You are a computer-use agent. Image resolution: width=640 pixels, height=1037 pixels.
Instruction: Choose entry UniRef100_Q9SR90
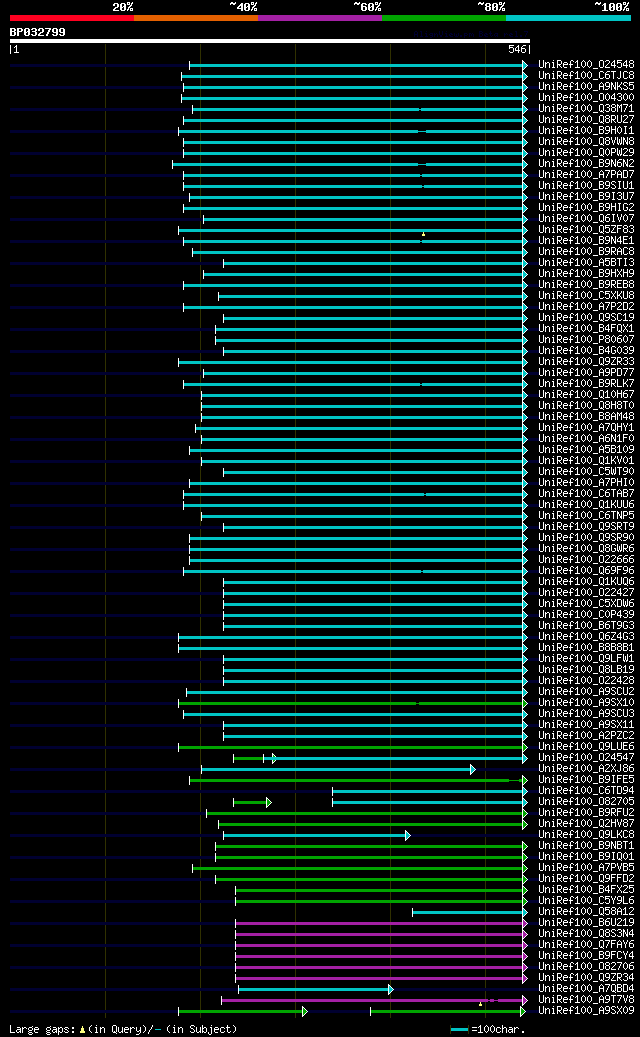[586, 537]
